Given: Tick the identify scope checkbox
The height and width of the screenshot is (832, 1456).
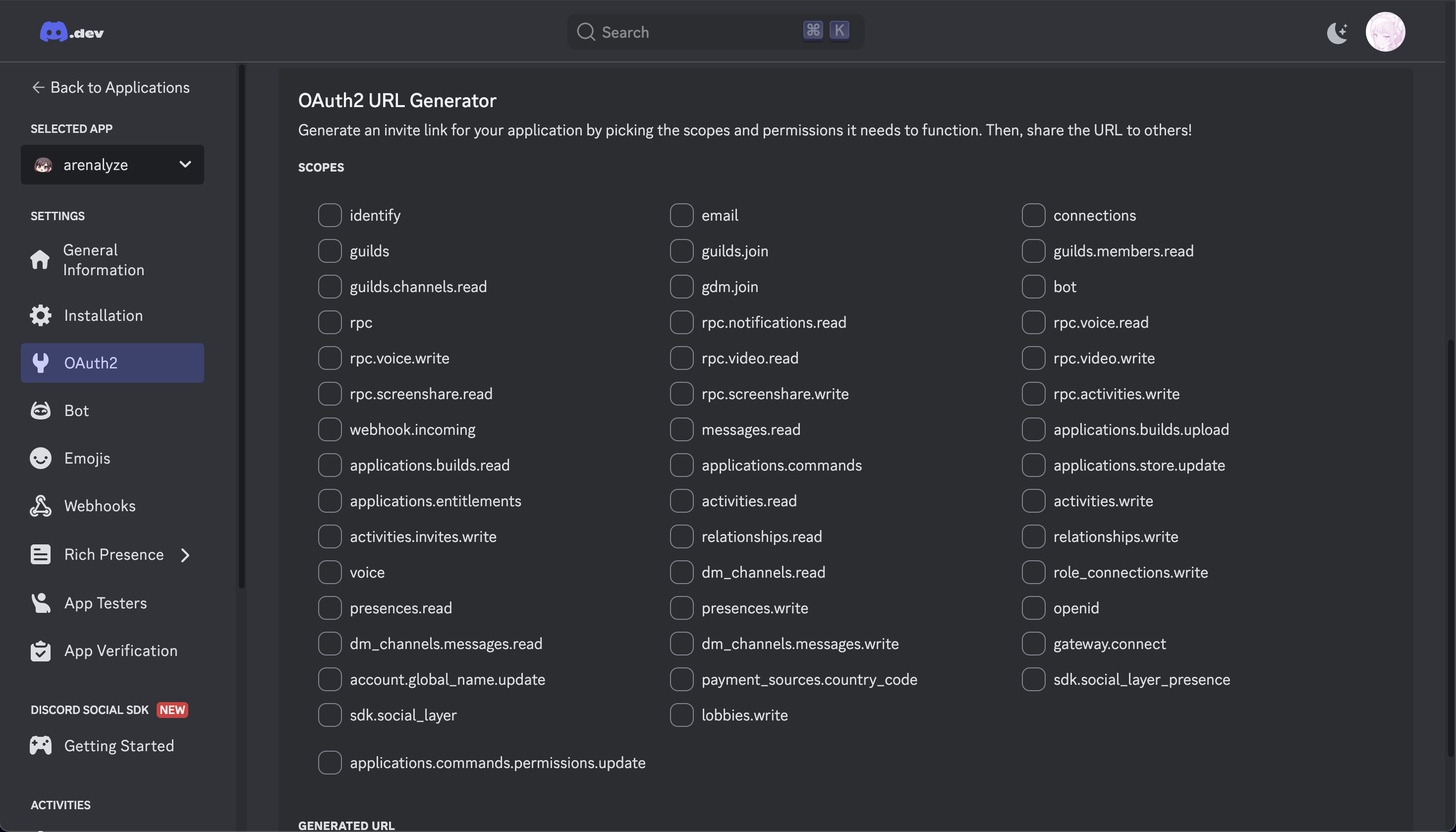Looking at the screenshot, I should coord(330,215).
